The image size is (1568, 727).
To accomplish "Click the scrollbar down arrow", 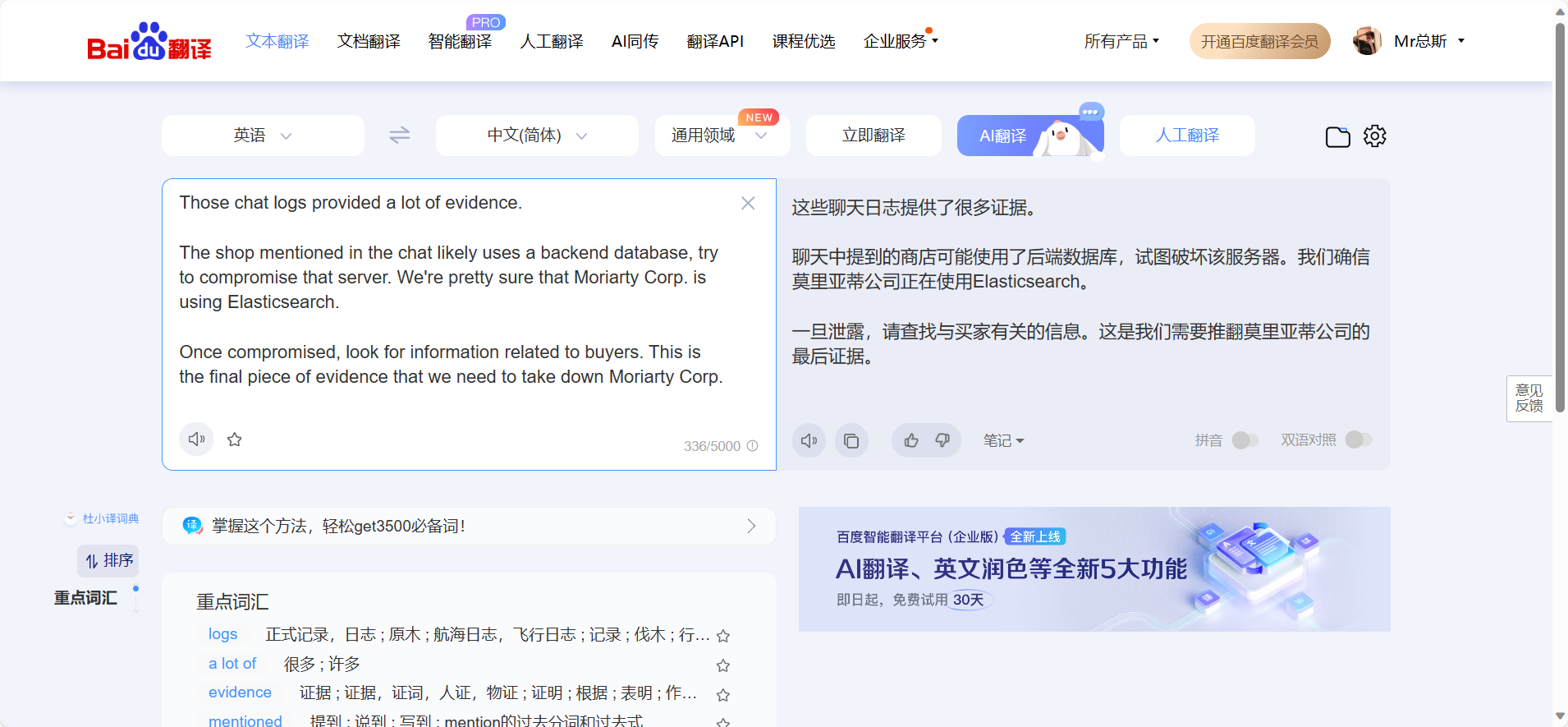I will 1560,717.
